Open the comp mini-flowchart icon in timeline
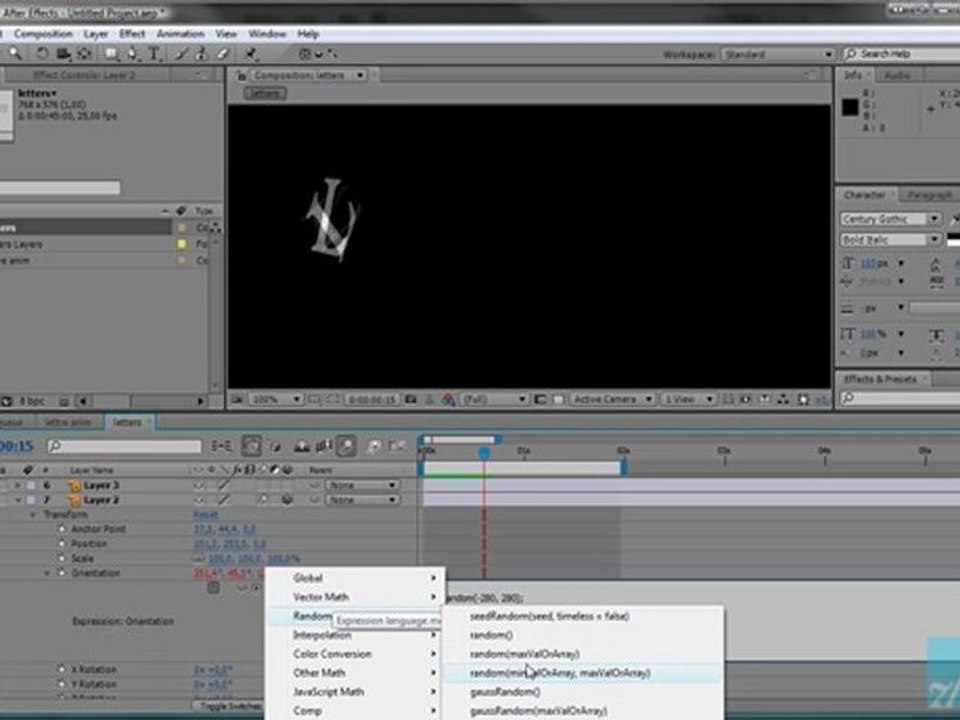 221,446
